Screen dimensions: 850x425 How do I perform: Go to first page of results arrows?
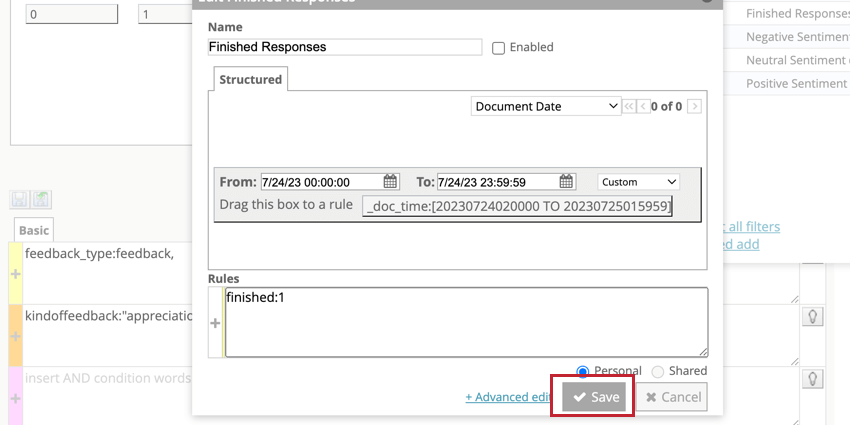pyautogui.click(x=628, y=106)
